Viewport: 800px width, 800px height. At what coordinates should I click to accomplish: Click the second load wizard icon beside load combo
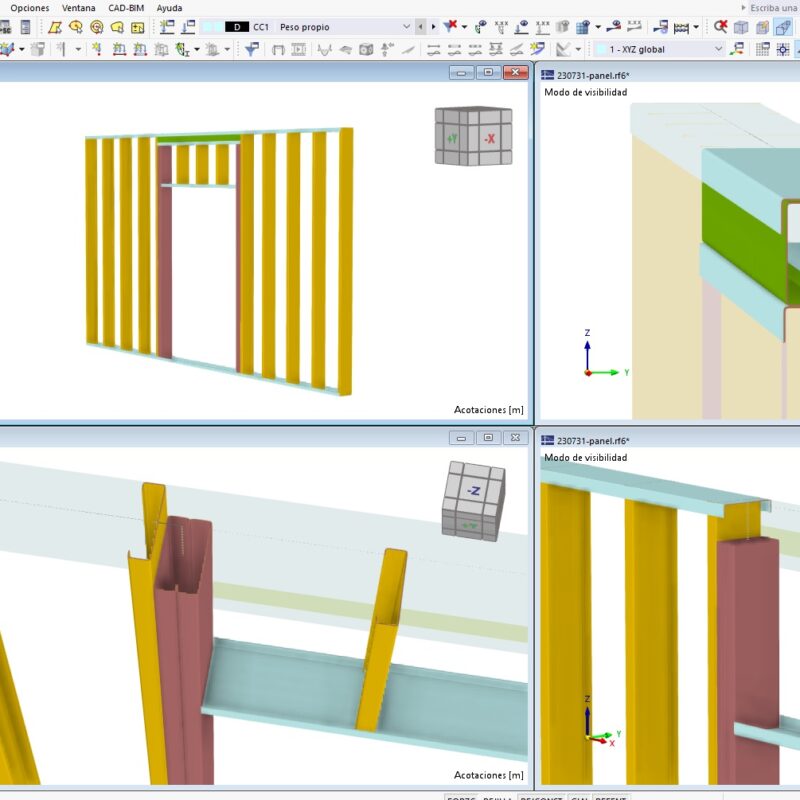coord(188,27)
